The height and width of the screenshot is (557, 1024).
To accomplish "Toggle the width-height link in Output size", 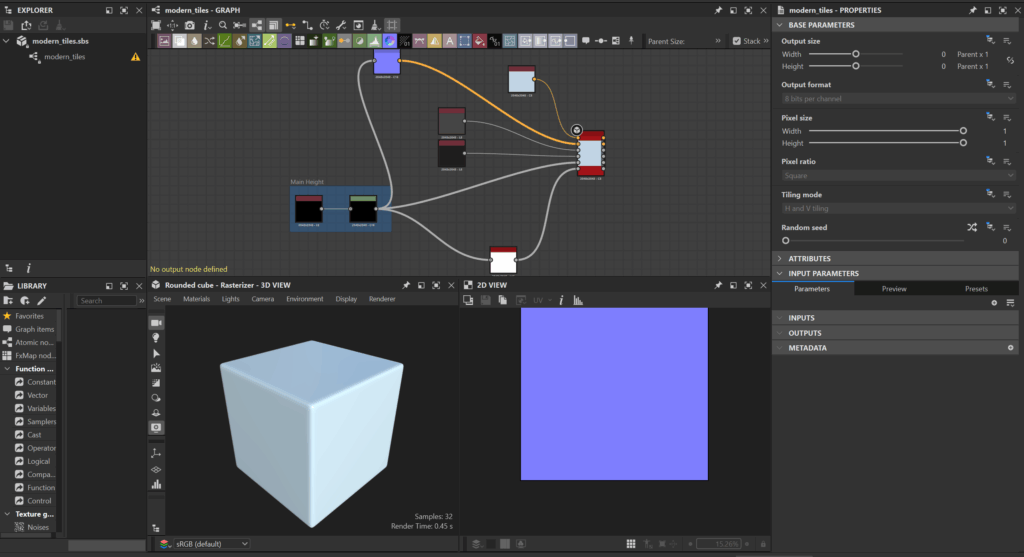I will pyautogui.click(x=1010, y=60).
